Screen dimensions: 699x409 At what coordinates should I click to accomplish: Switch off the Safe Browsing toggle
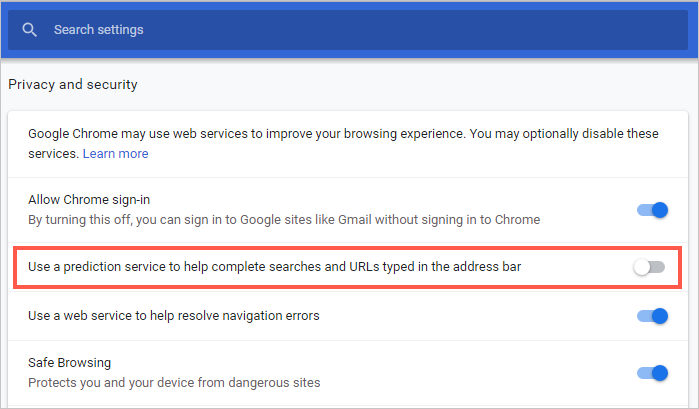(652, 373)
